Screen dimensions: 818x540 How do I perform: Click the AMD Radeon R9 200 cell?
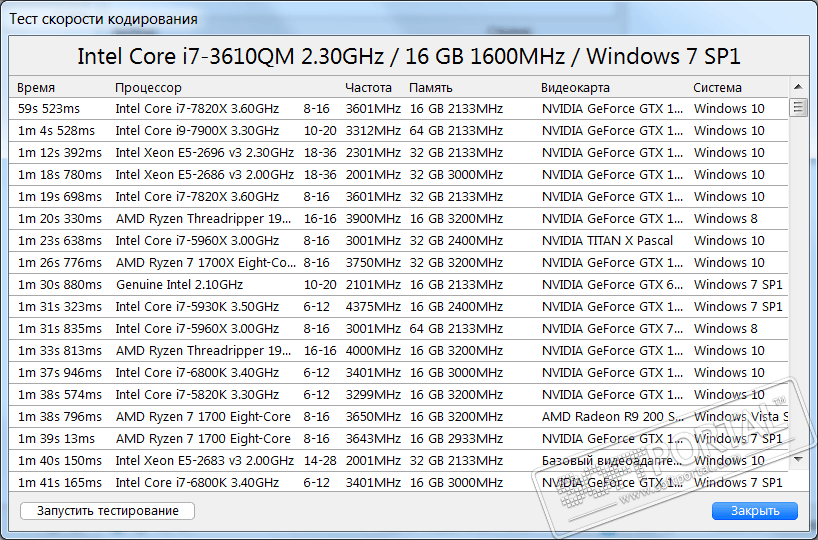[612, 416]
